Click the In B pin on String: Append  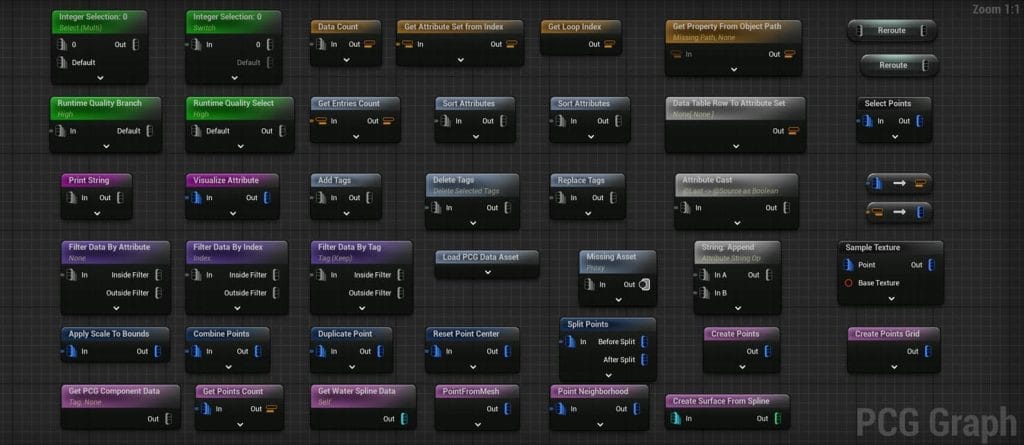coord(706,292)
